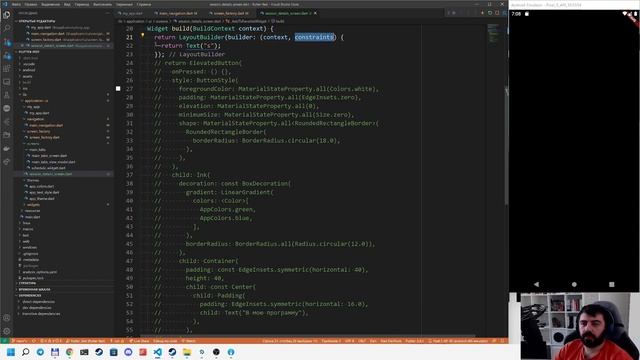
Task: Open main_tabs_view_model.dart in explorer
Action: tap(53, 162)
